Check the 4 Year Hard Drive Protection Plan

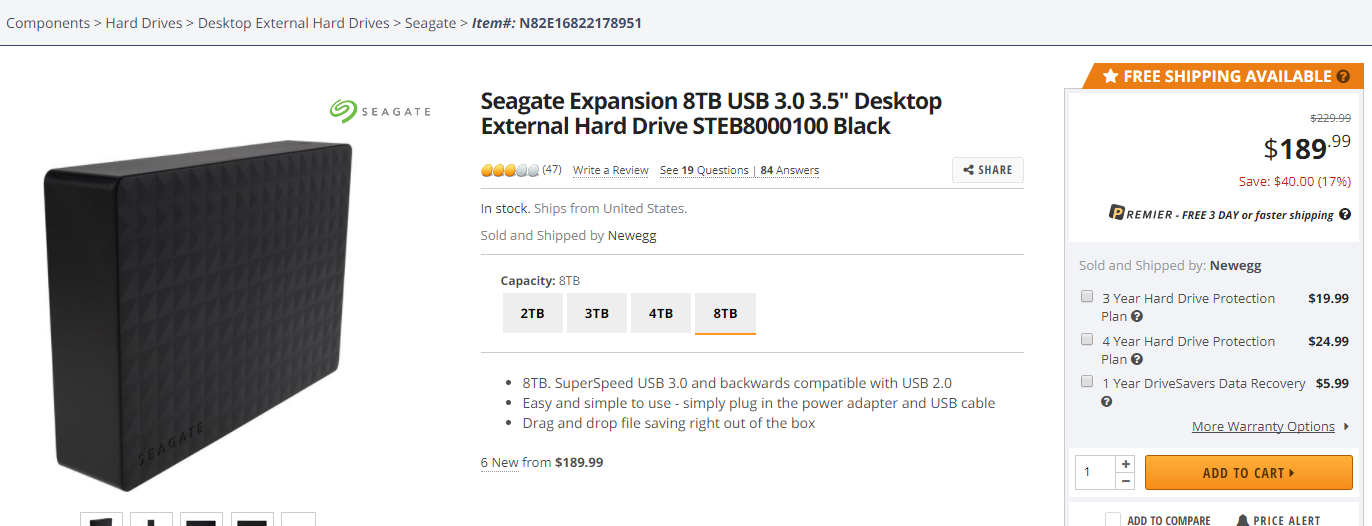1087,339
